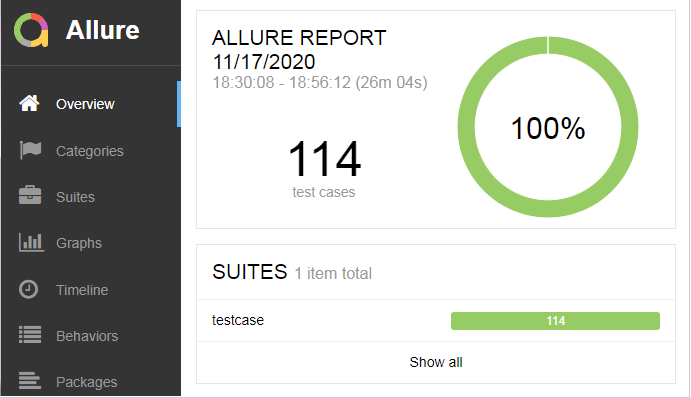Click the Graphs bar chart icon
691x398 pixels.
(31, 242)
